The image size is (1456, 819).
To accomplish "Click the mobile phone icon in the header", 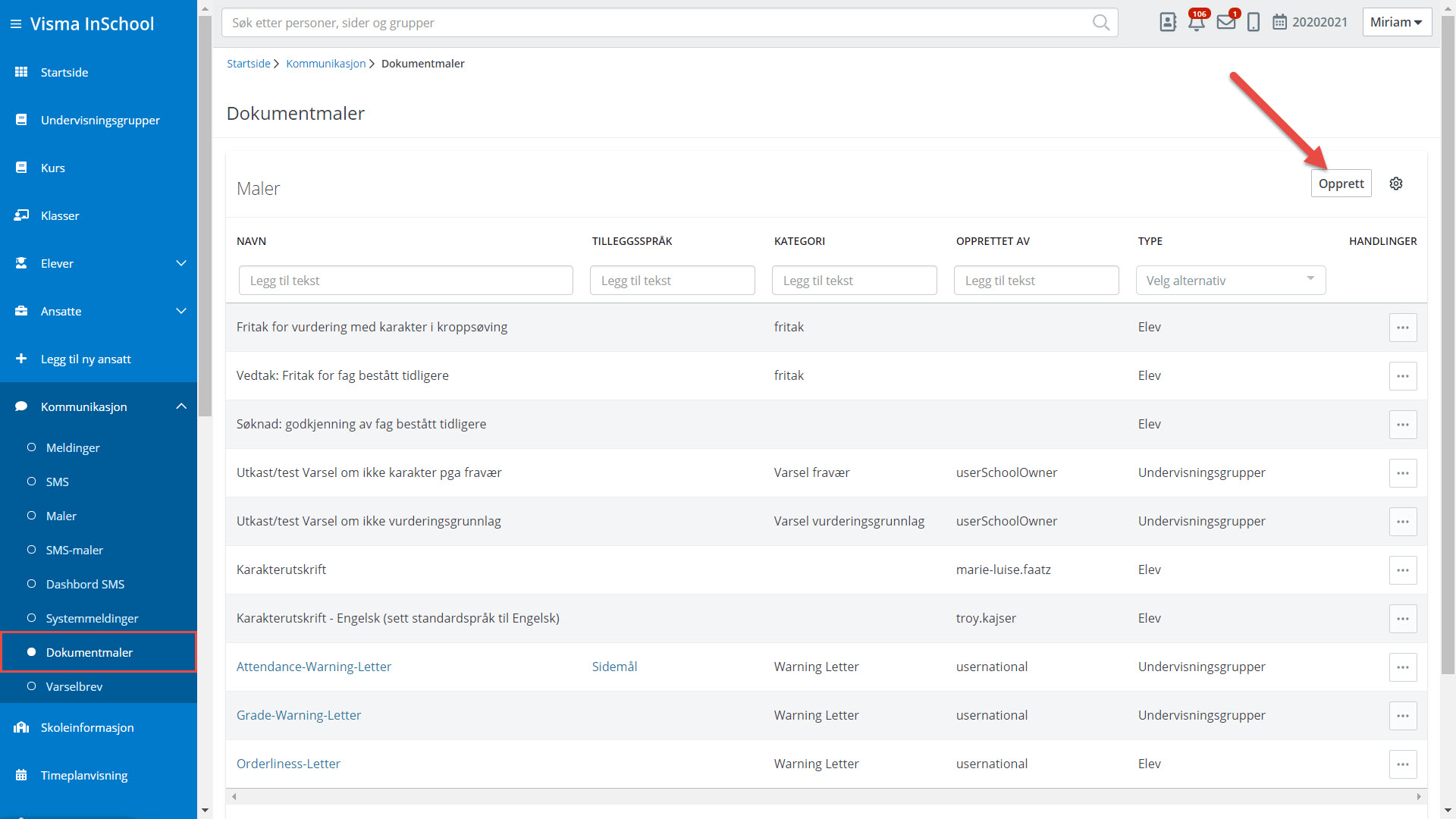I will click(1254, 22).
